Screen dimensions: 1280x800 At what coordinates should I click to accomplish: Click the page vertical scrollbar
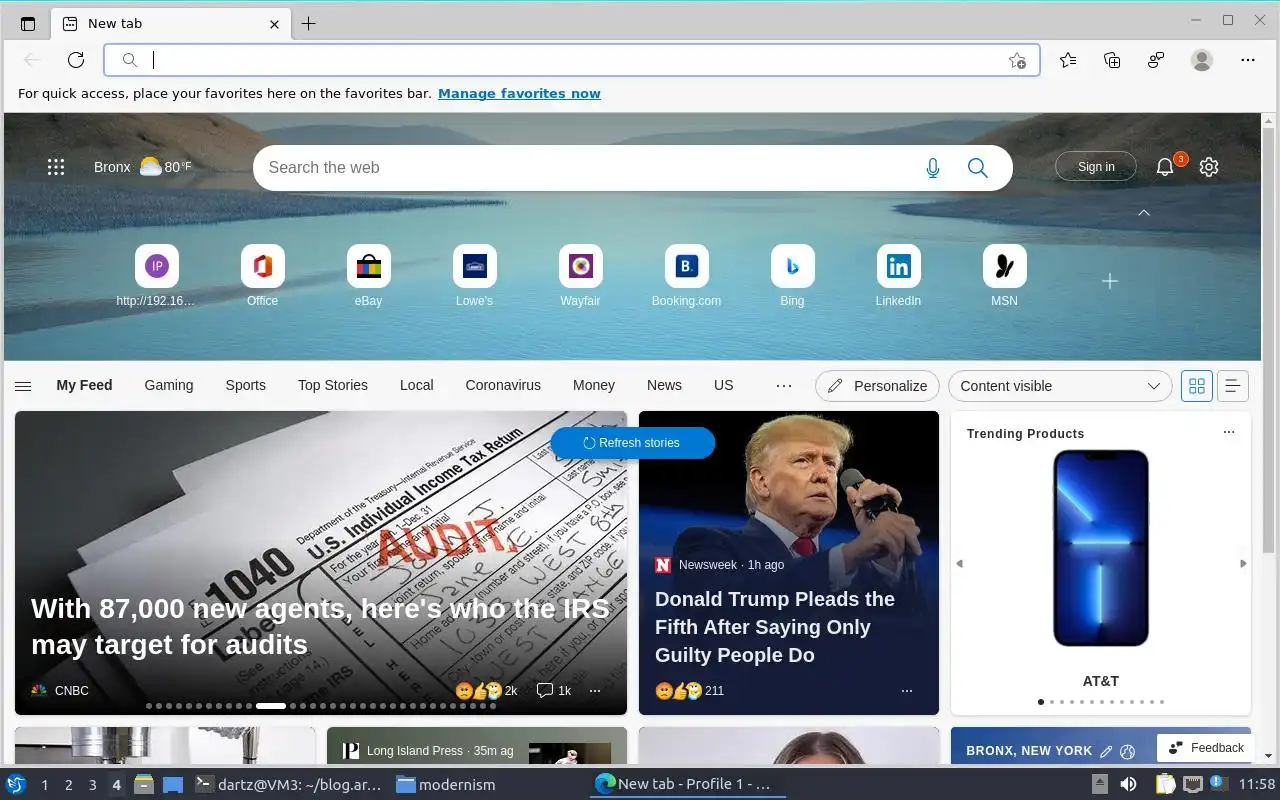[1269, 340]
